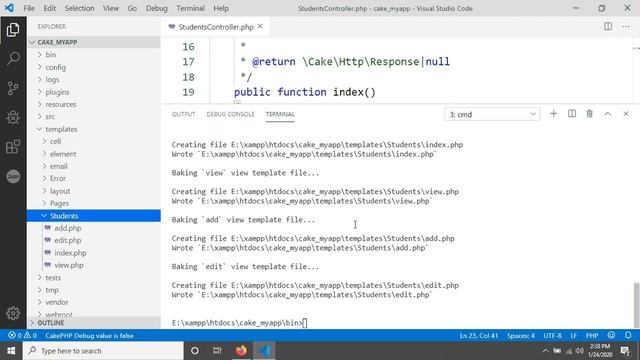Expand the plugins folder

coord(93,92)
